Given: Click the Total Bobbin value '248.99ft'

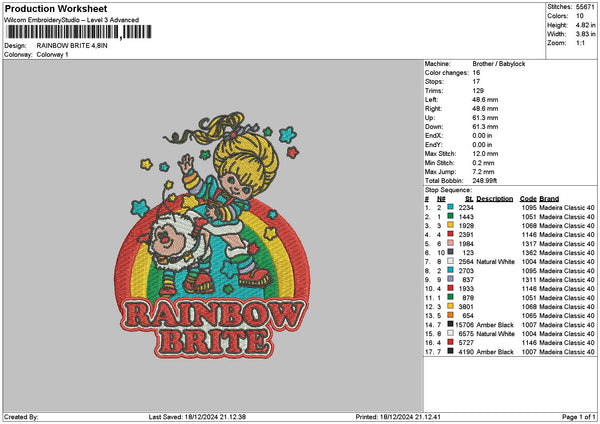Looking at the screenshot, I should pos(484,181).
